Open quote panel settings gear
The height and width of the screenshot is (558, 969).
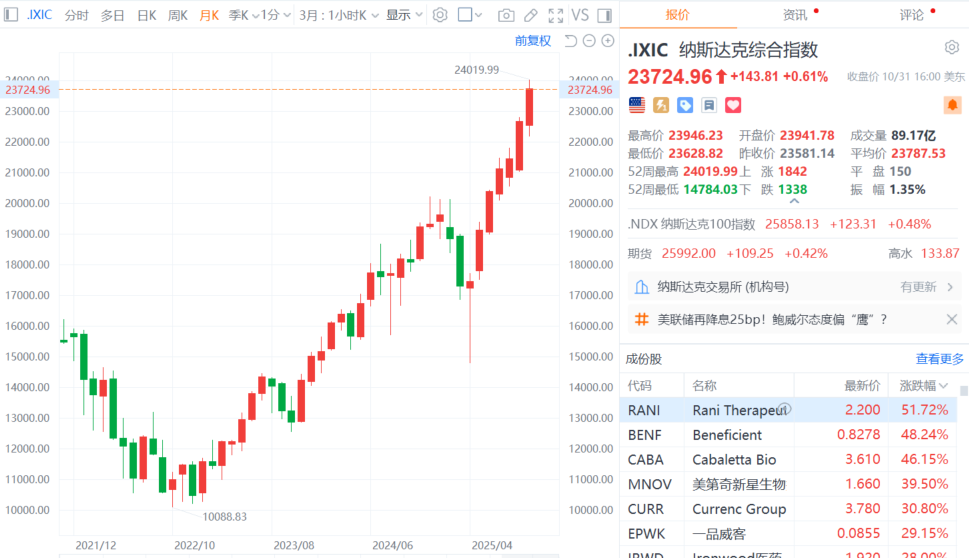point(952,48)
